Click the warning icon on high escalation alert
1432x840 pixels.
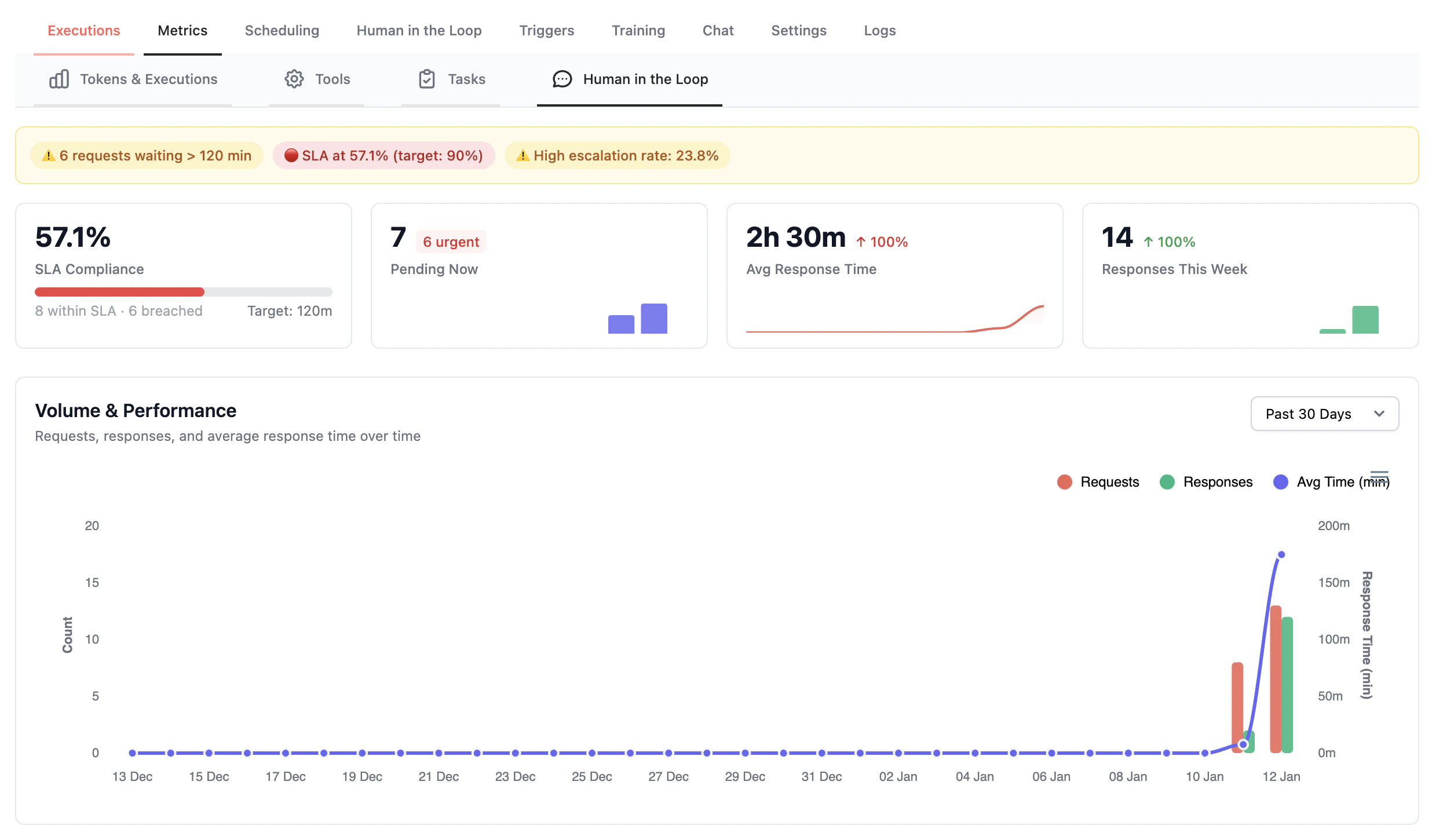click(523, 155)
